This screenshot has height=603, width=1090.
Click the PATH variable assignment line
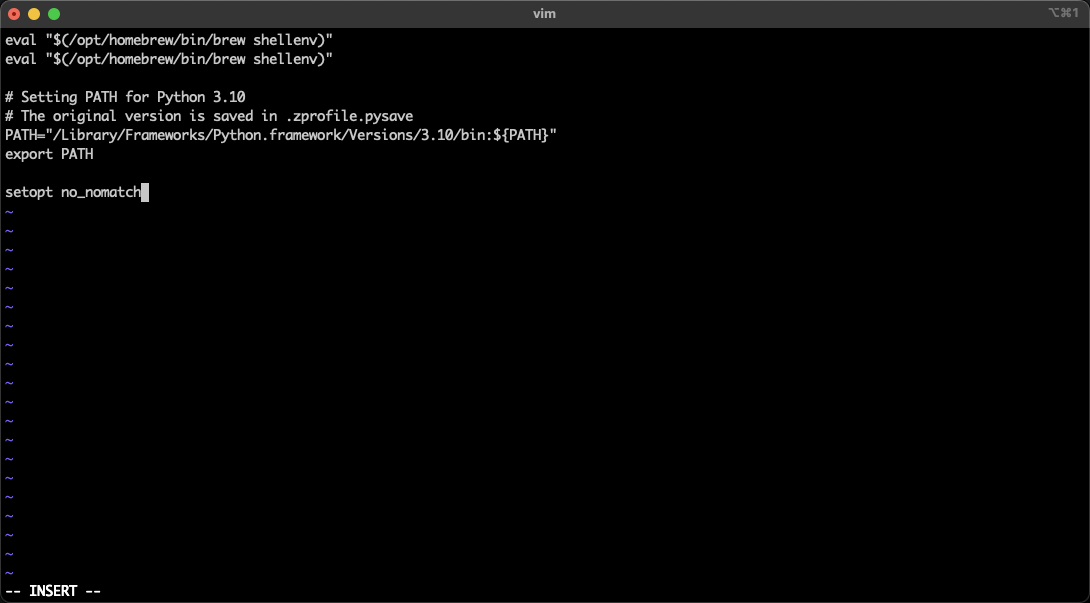[x=280, y=135]
